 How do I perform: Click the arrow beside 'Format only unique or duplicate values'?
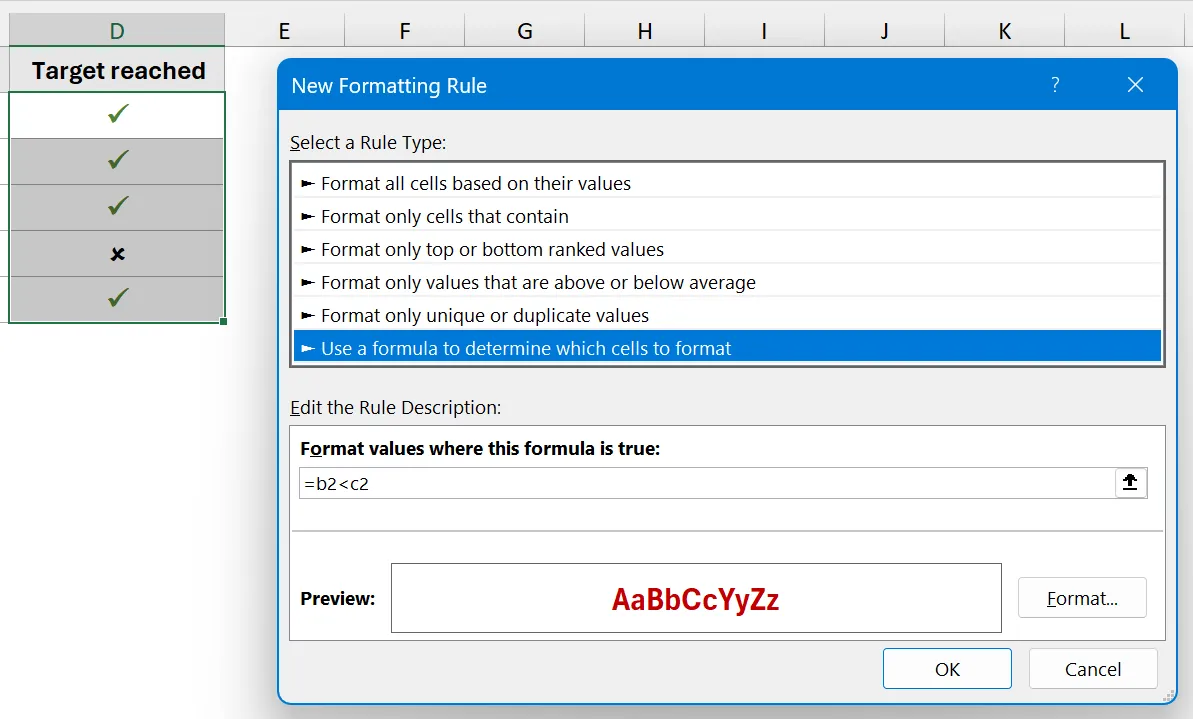point(308,315)
